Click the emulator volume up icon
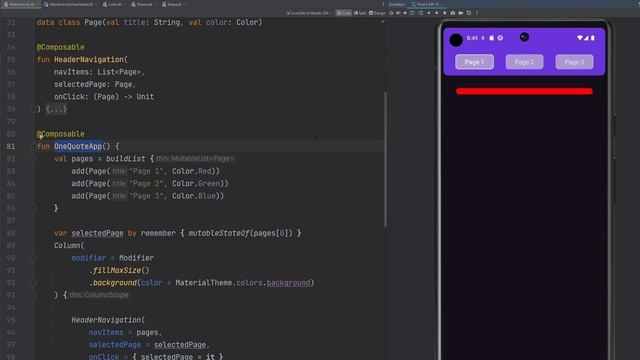This screenshot has height=360, width=640. tap(398, 13)
